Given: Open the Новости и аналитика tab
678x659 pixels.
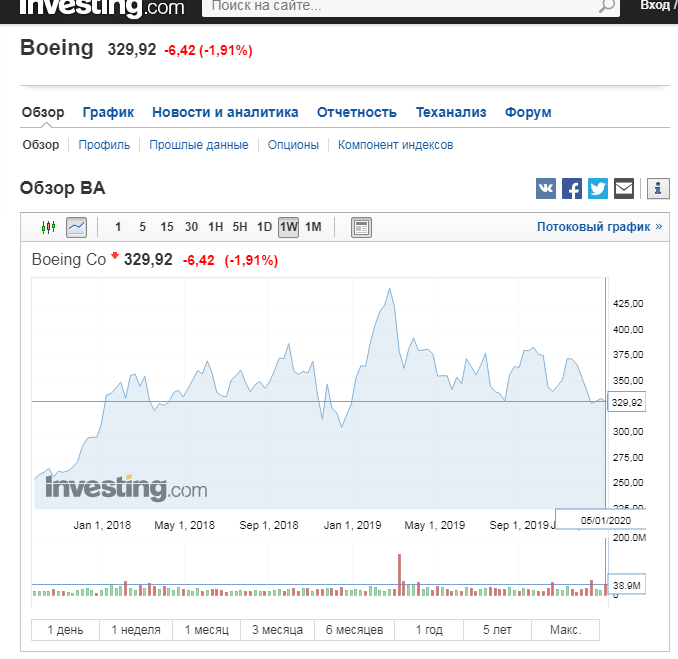Looking at the screenshot, I should tap(225, 112).
